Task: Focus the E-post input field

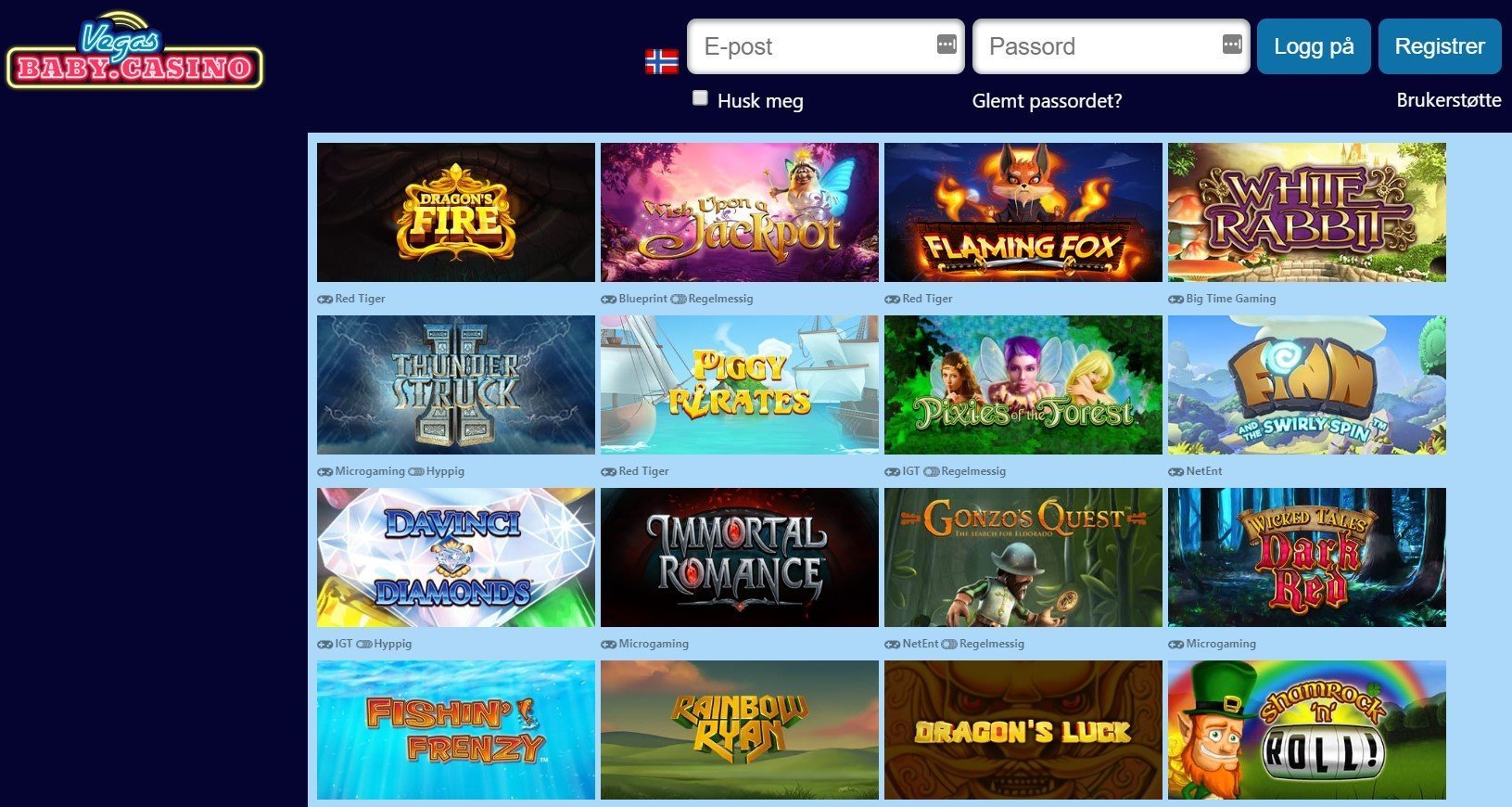Action: (x=826, y=46)
